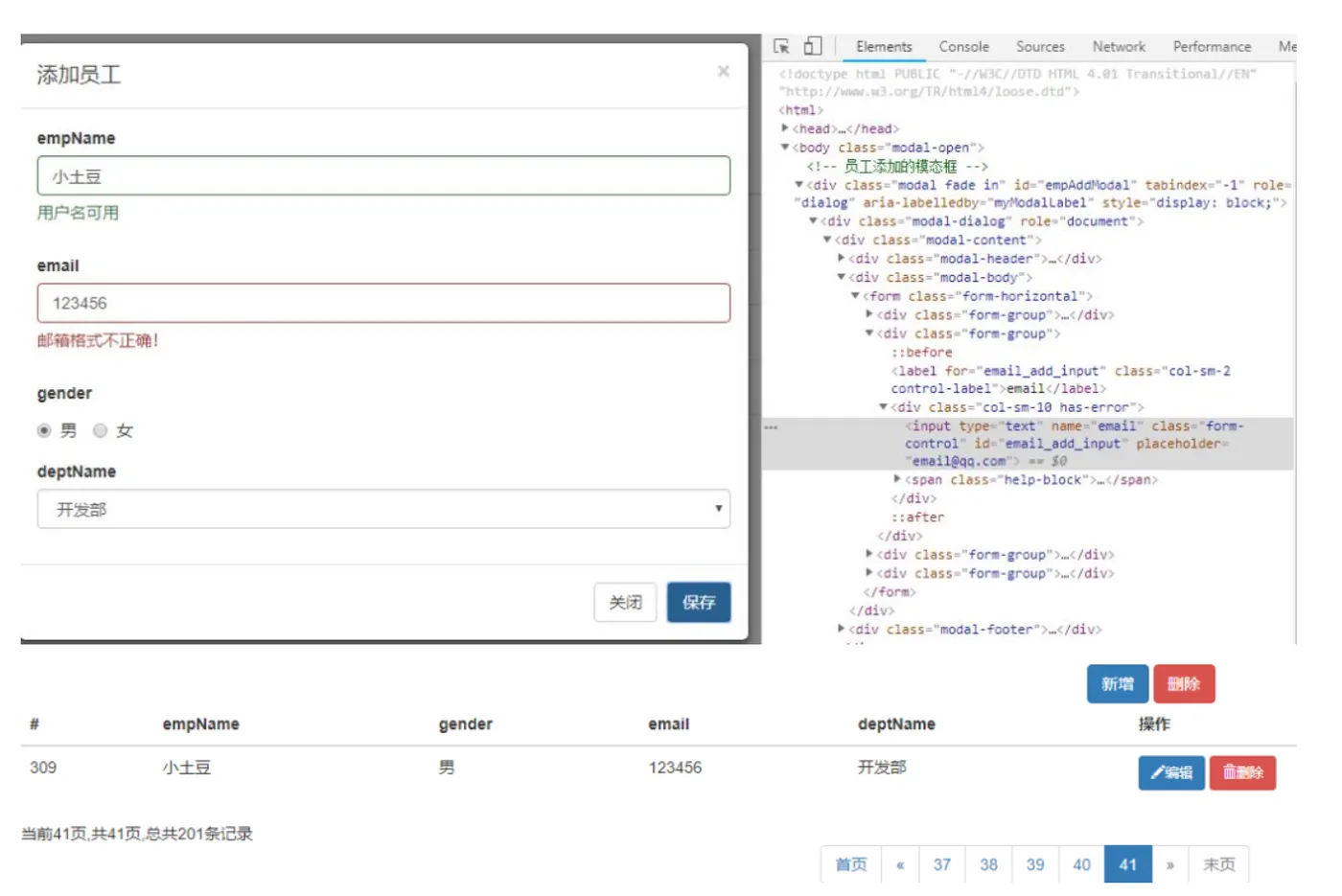Toggle the device toolbar icon in DevTools

(812, 46)
